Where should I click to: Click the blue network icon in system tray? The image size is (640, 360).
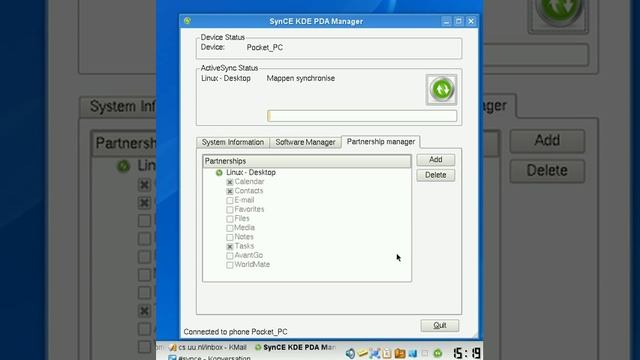[375, 353]
